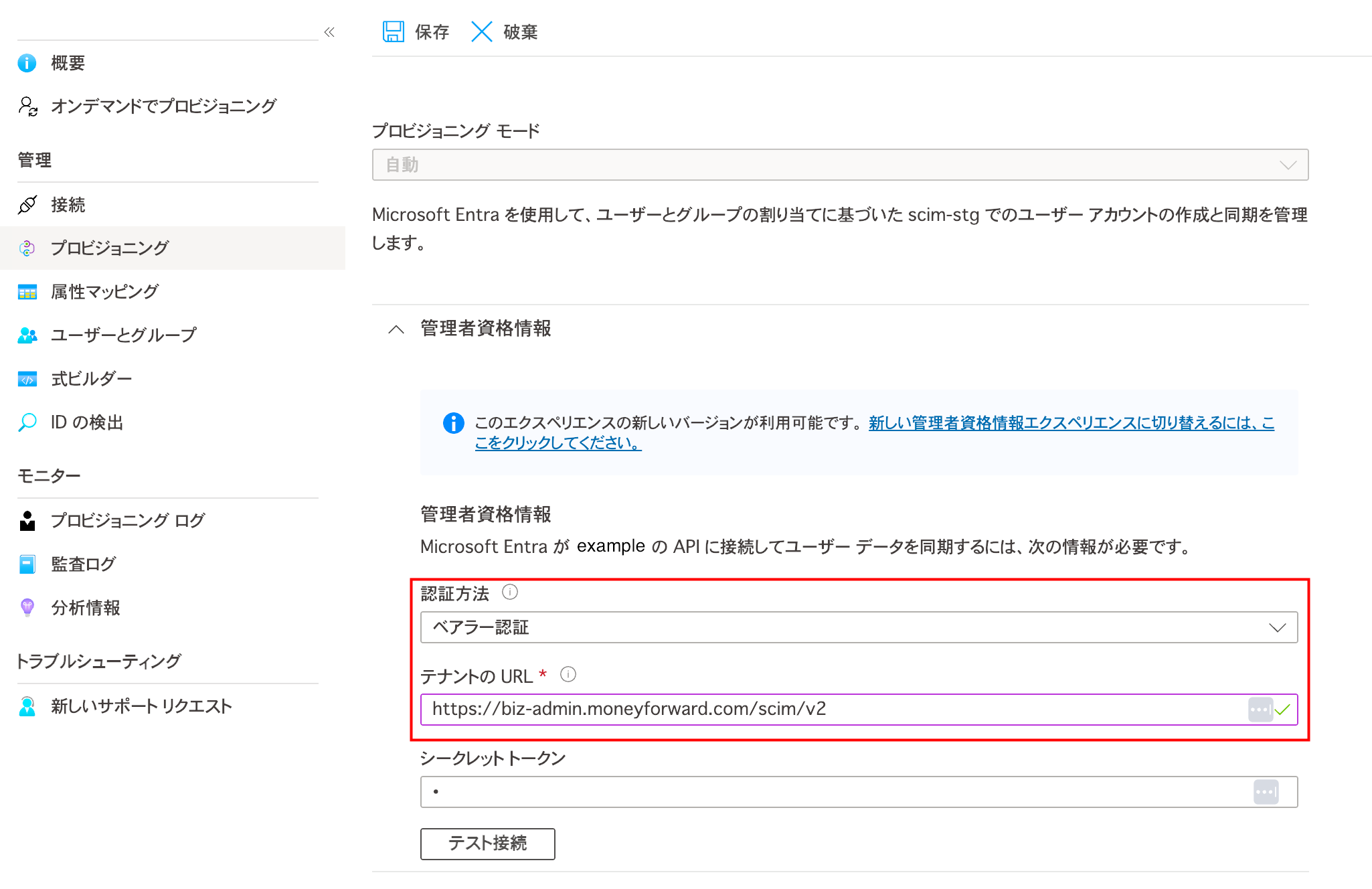Click the blue info icon in the notice banner
This screenshot has width=1372, height=889.
[454, 423]
